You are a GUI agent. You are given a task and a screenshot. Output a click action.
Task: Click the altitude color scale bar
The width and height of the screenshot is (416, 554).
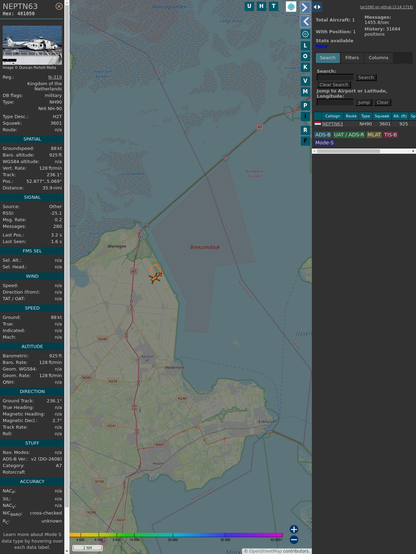(176, 535)
